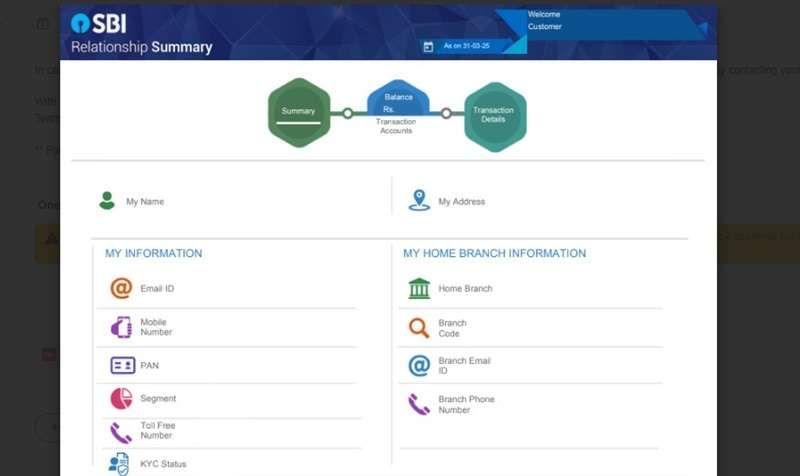Click the Branch Phone Number label
The image size is (800, 476).
point(466,405)
